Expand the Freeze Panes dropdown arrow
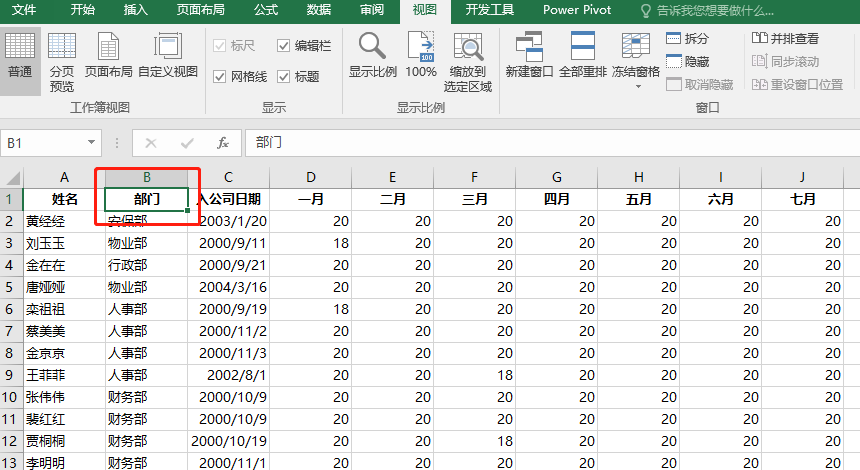Screen dimensions: 860x470 point(638,87)
